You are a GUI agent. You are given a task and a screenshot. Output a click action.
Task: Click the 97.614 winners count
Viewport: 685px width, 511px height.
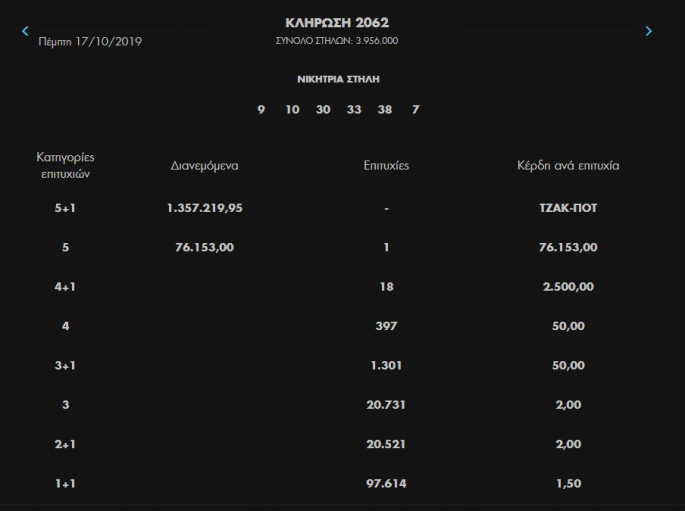click(x=385, y=483)
